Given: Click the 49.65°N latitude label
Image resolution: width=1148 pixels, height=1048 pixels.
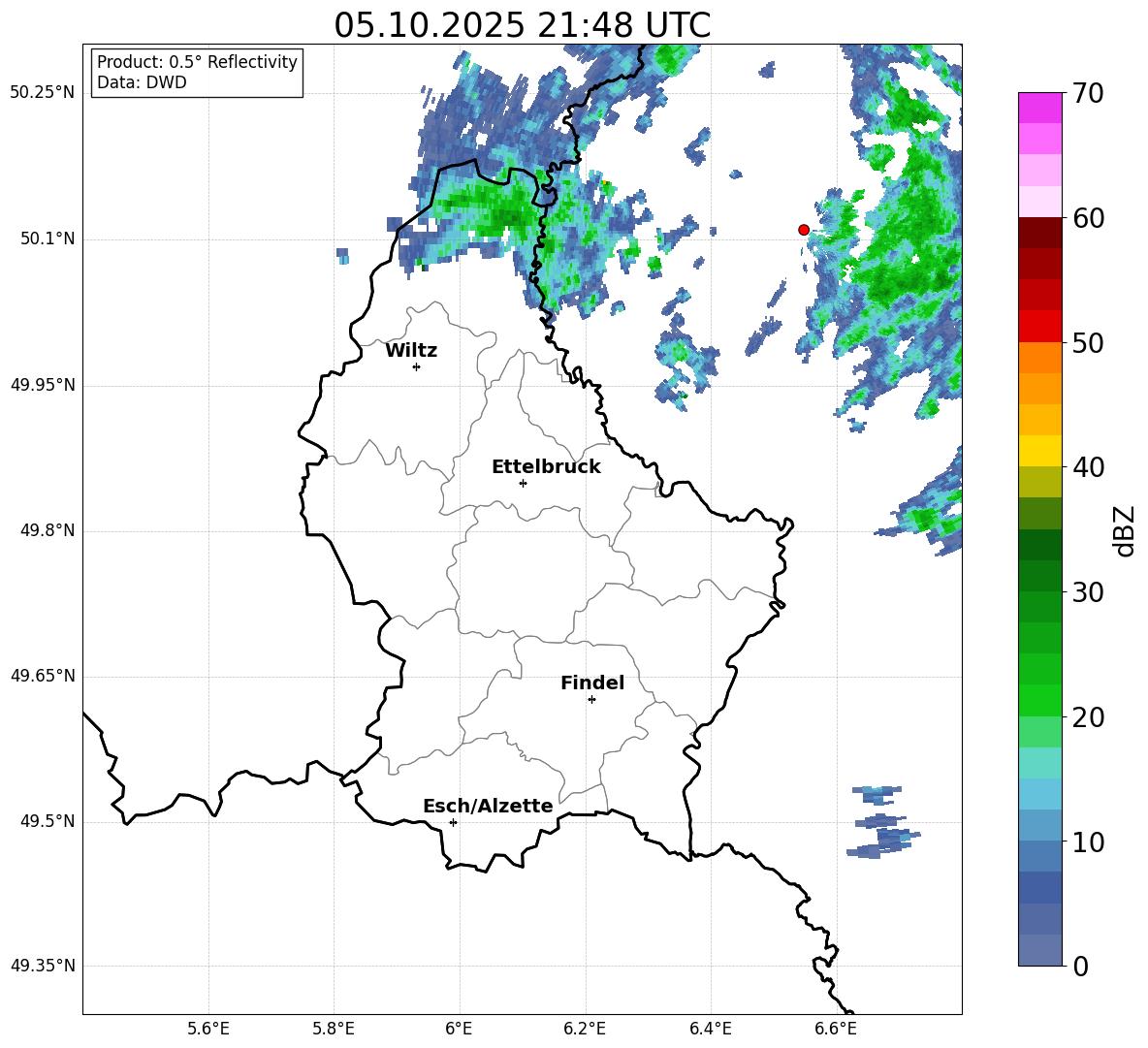Looking at the screenshot, I should coord(43,676).
